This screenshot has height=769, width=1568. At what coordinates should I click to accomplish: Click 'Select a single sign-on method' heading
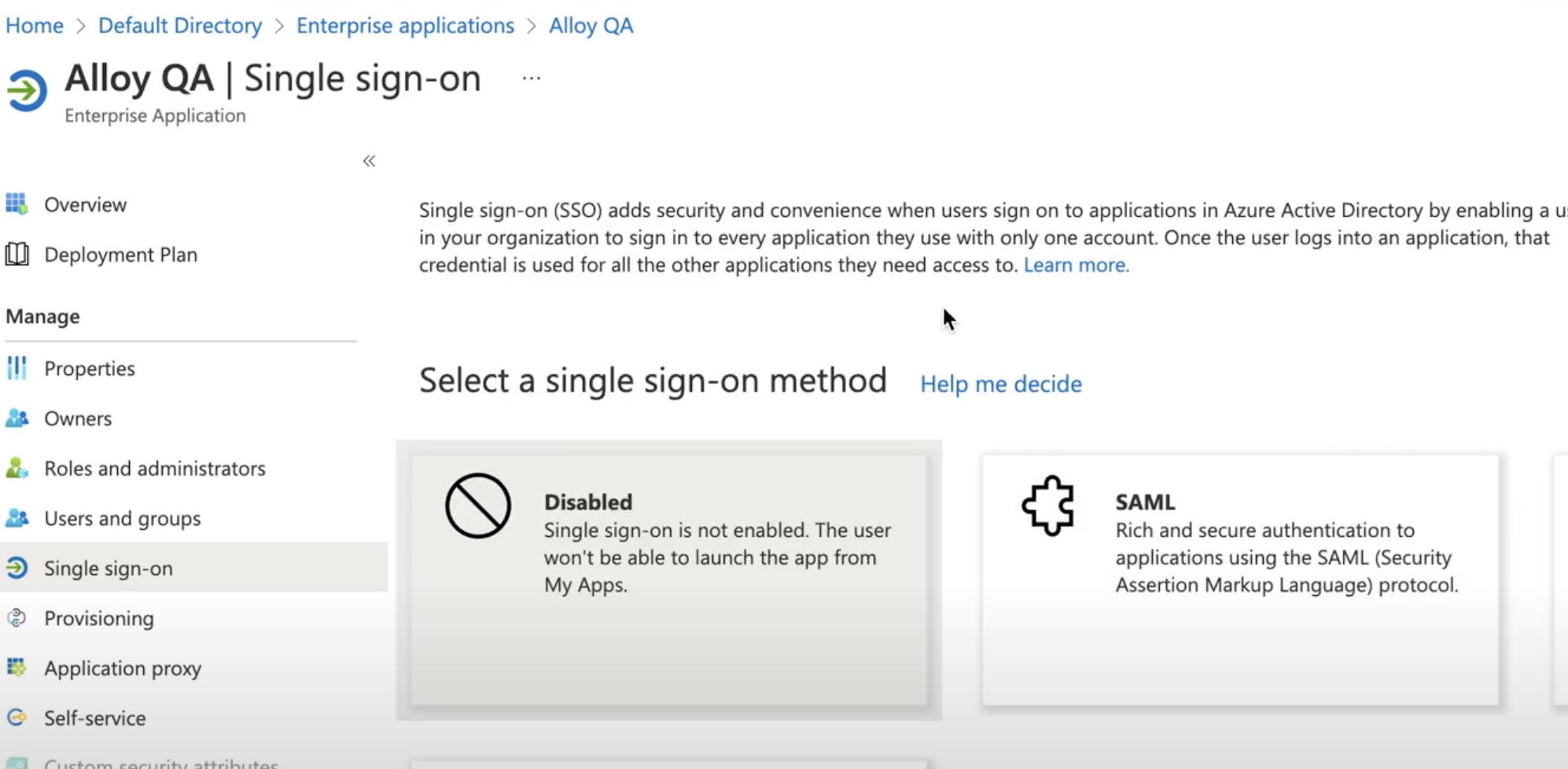pos(653,381)
